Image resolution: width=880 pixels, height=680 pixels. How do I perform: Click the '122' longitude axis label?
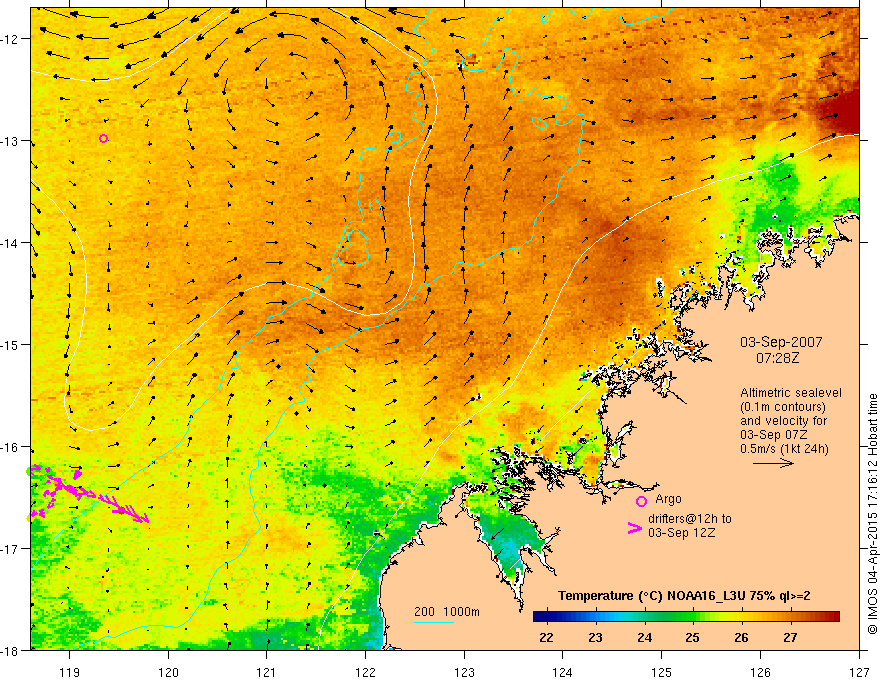[x=365, y=672]
